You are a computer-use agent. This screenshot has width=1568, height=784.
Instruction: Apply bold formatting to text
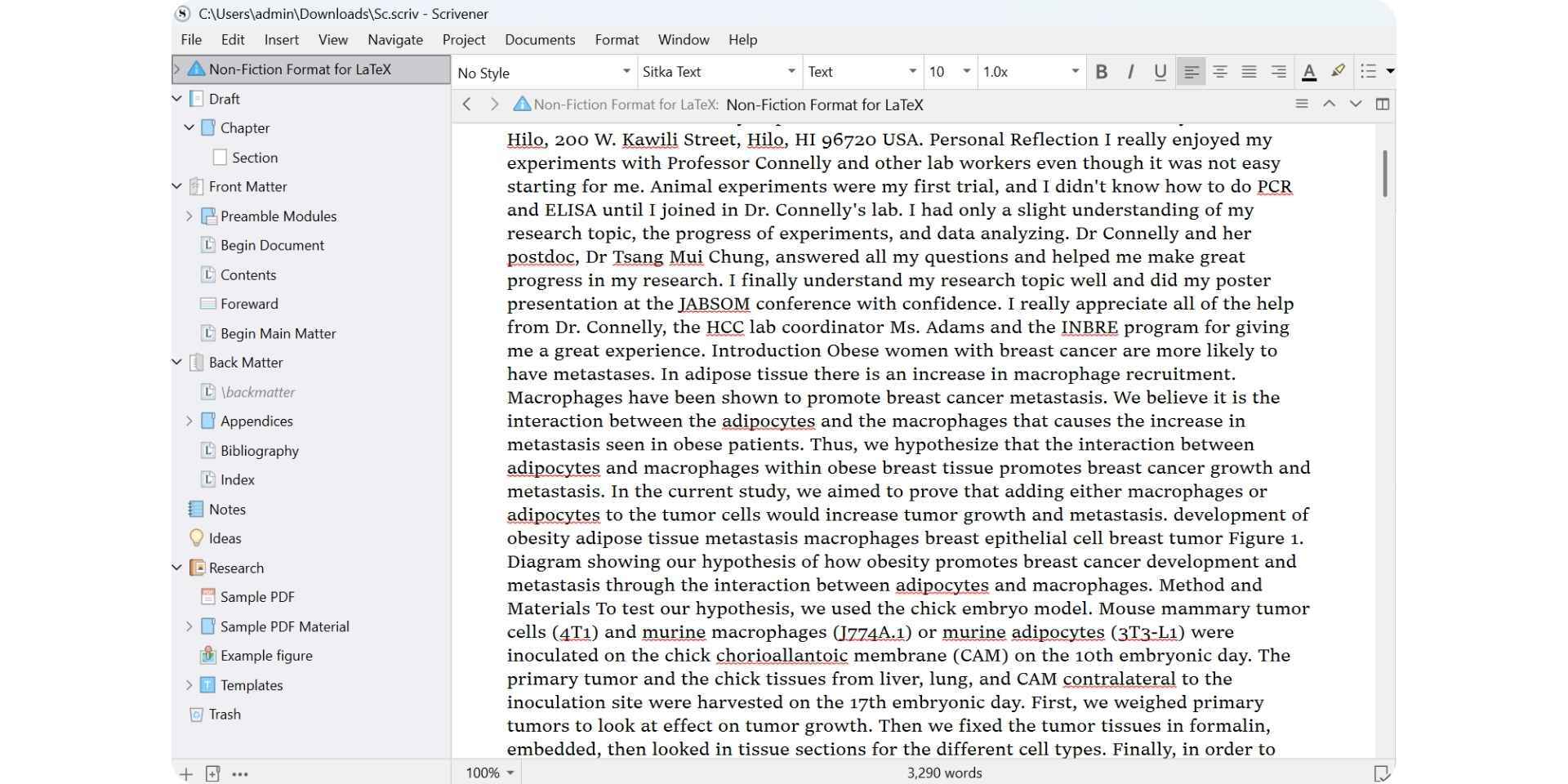1102,72
